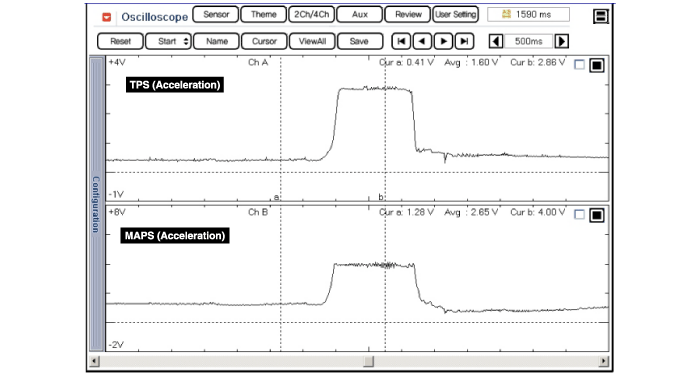Click the horizontal scrollbar thumb
This screenshot has height=376, width=700.
(368, 361)
